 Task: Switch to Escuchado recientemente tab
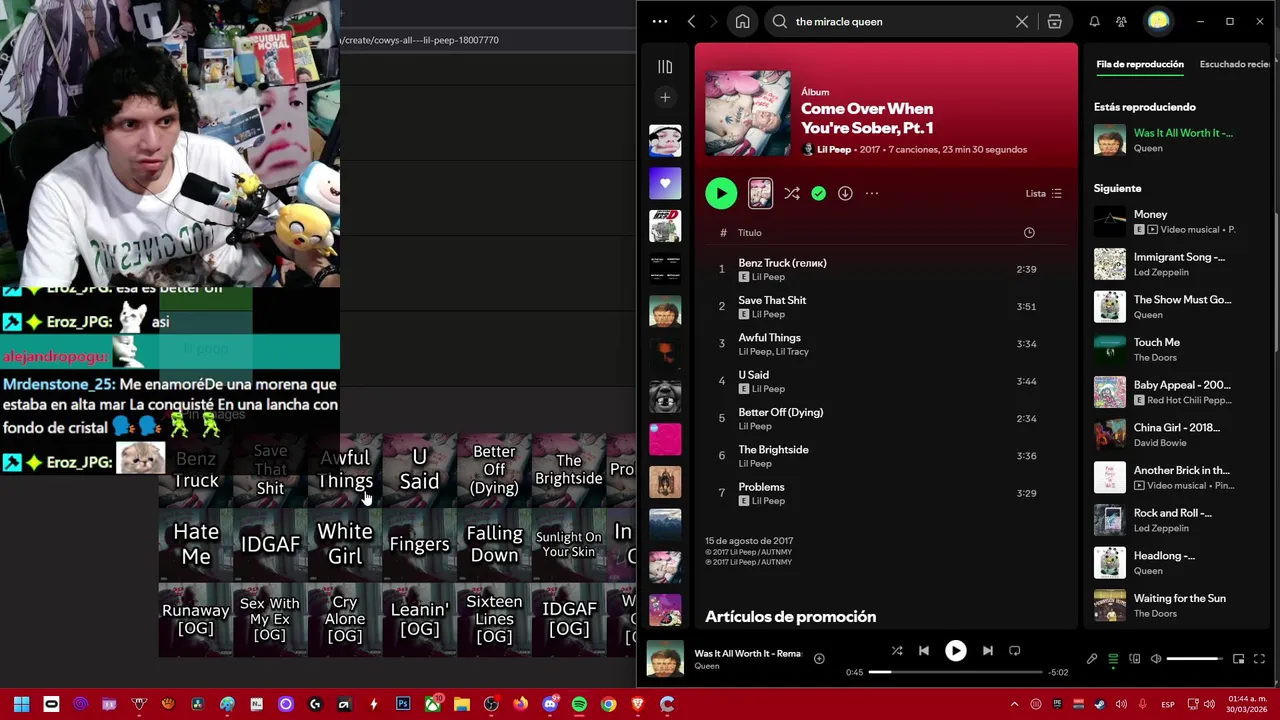click(1236, 64)
